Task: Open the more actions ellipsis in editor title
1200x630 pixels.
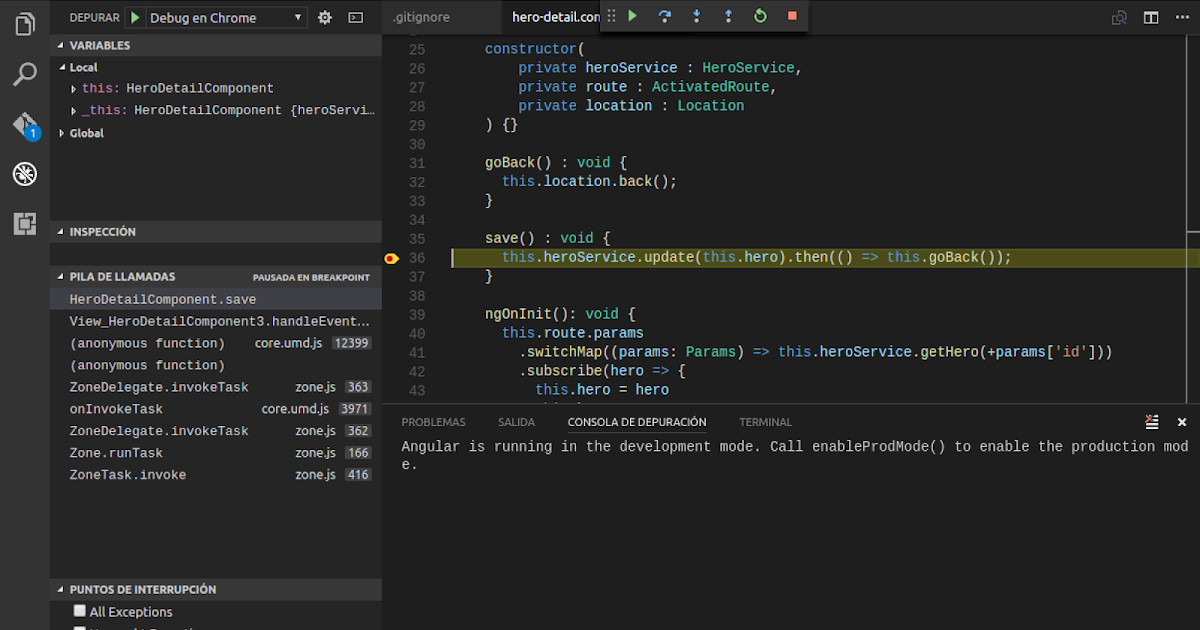Action: [x=1182, y=17]
